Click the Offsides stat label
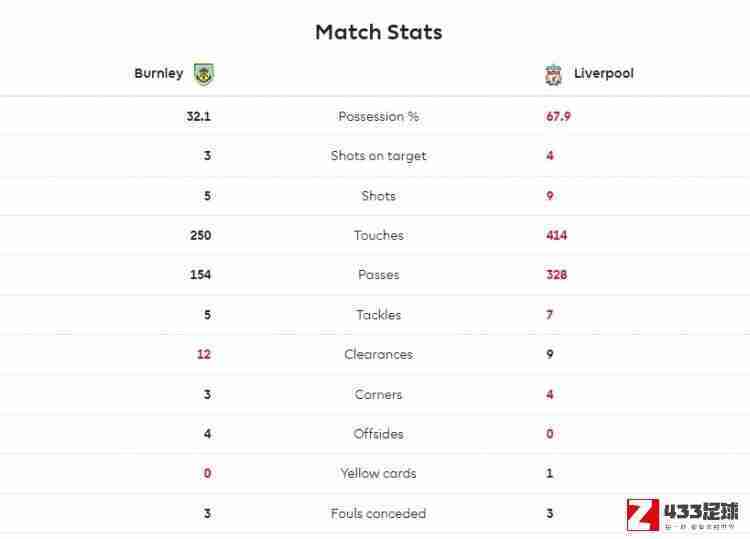This screenshot has height=539, width=750. coord(378,434)
